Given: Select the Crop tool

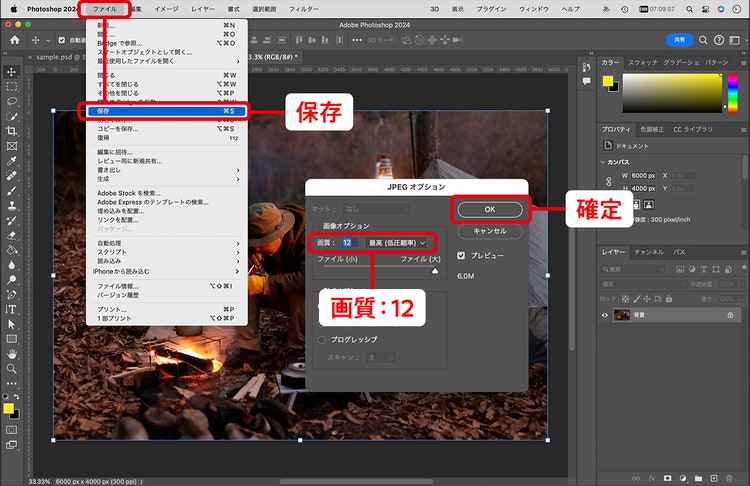Looking at the screenshot, I should [x=11, y=131].
